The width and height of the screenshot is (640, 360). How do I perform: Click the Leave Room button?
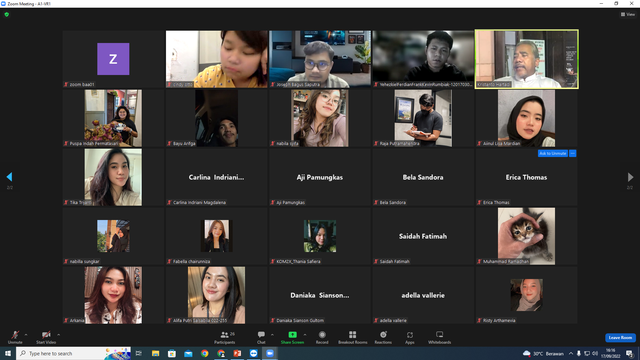[x=620, y=338]
